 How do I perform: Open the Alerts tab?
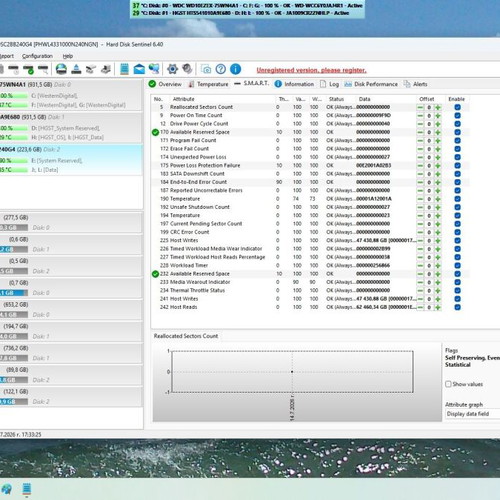pos(415,84)
